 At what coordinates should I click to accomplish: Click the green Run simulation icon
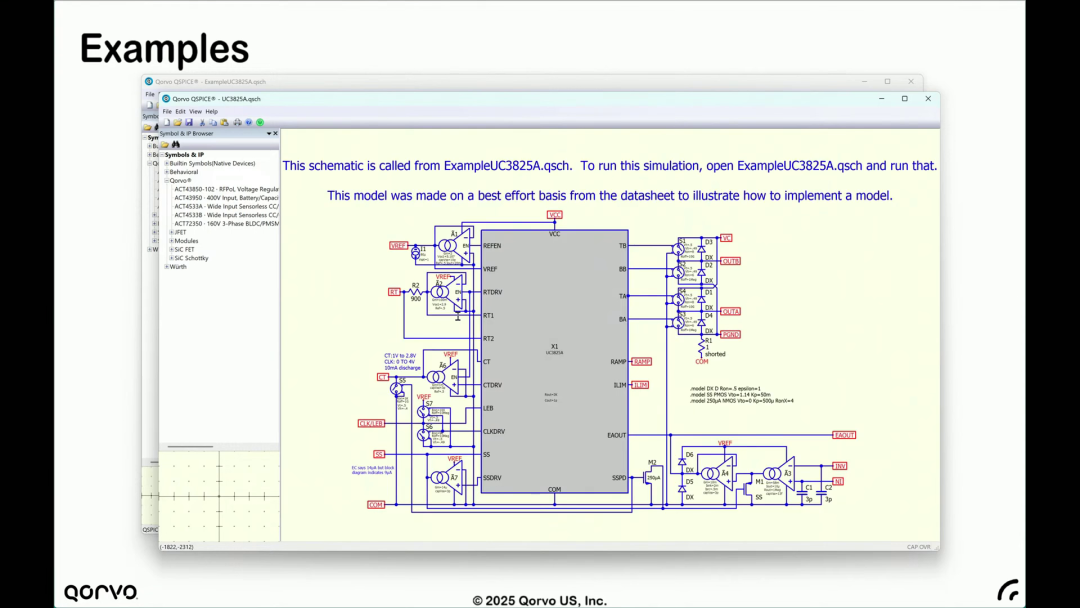coord(260,123)
